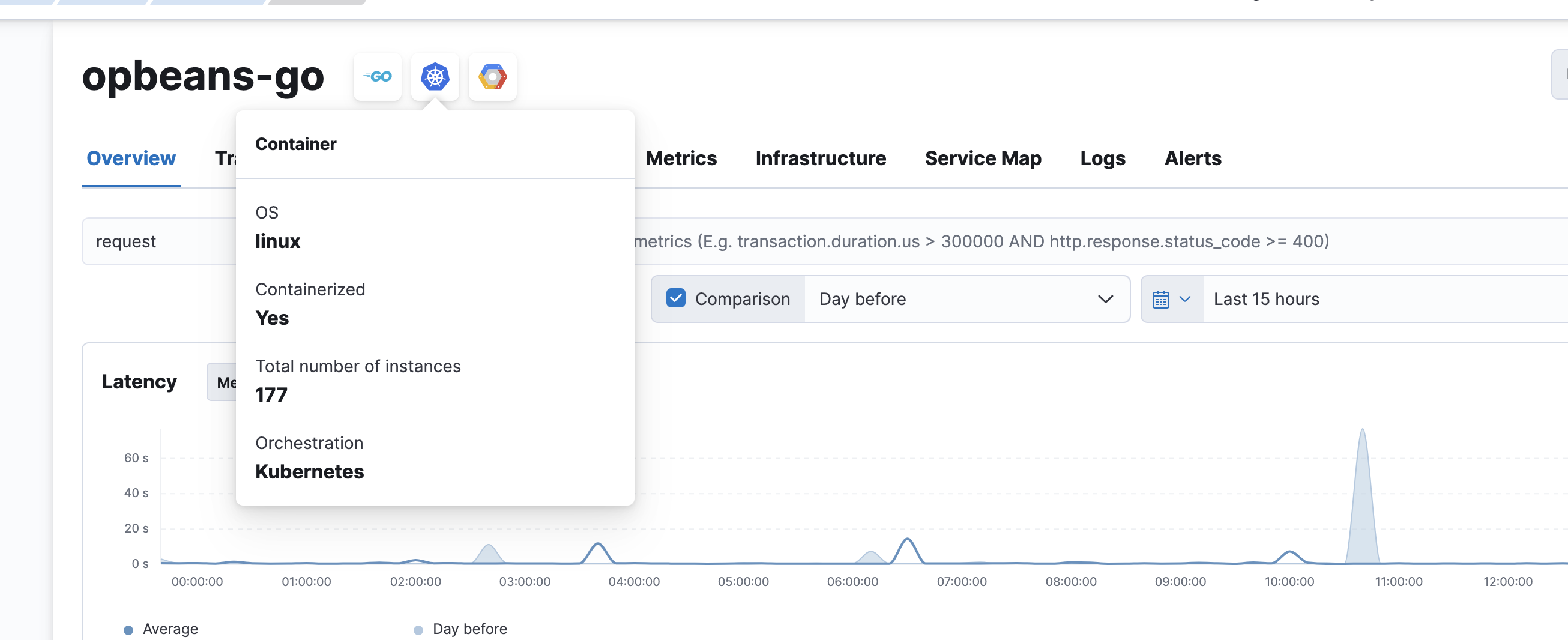
Task: Click the chevron beside the calendar icon
Action: click(1186, 299)
